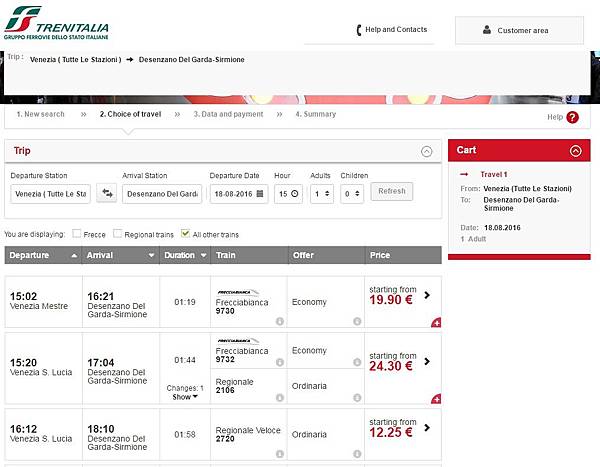Click the 15:02 departure time

click(x=23, y=296)
